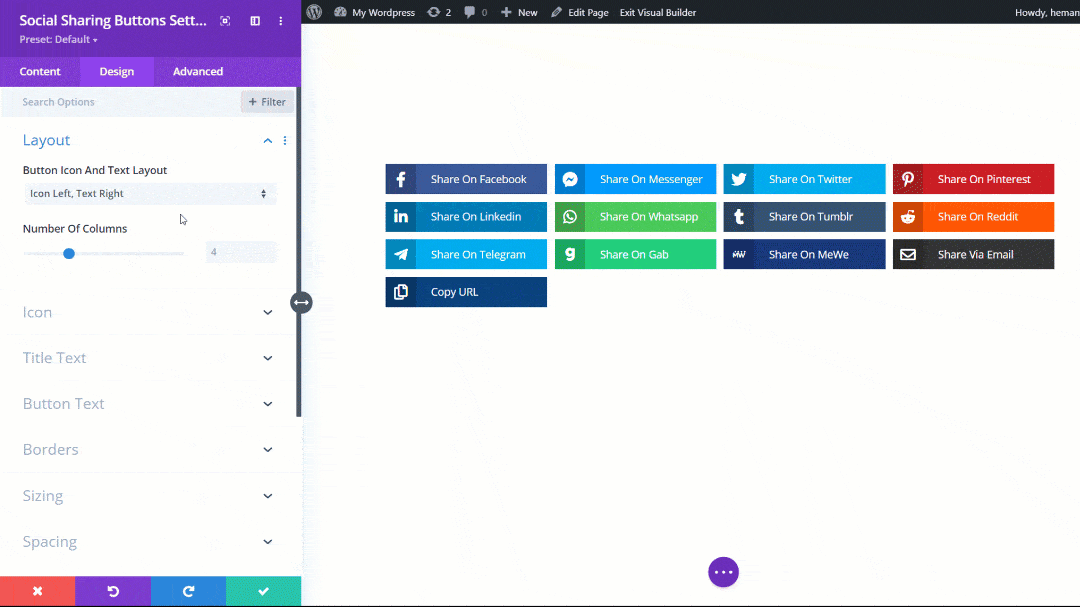Click the Copy URL clipboard icon
Viewport: 1080px width, 607px height.
(x=401, y=292)
